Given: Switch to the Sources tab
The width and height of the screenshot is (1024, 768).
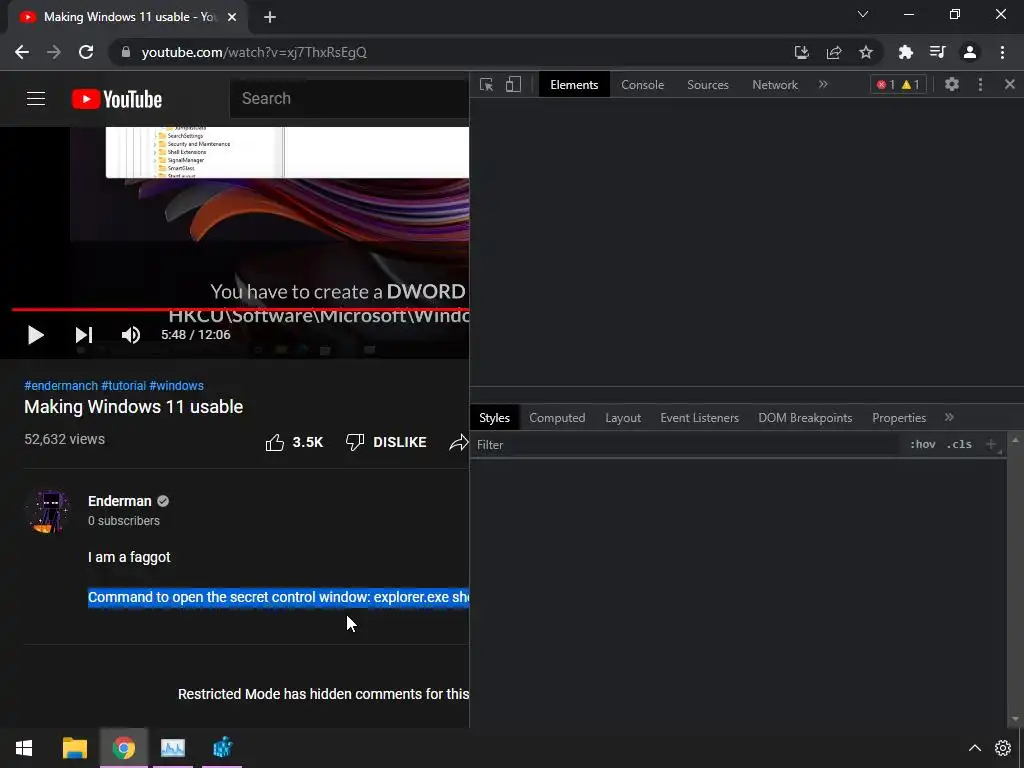Looking at the screenshot, I should pyautogui.click(x=708, y=85).
